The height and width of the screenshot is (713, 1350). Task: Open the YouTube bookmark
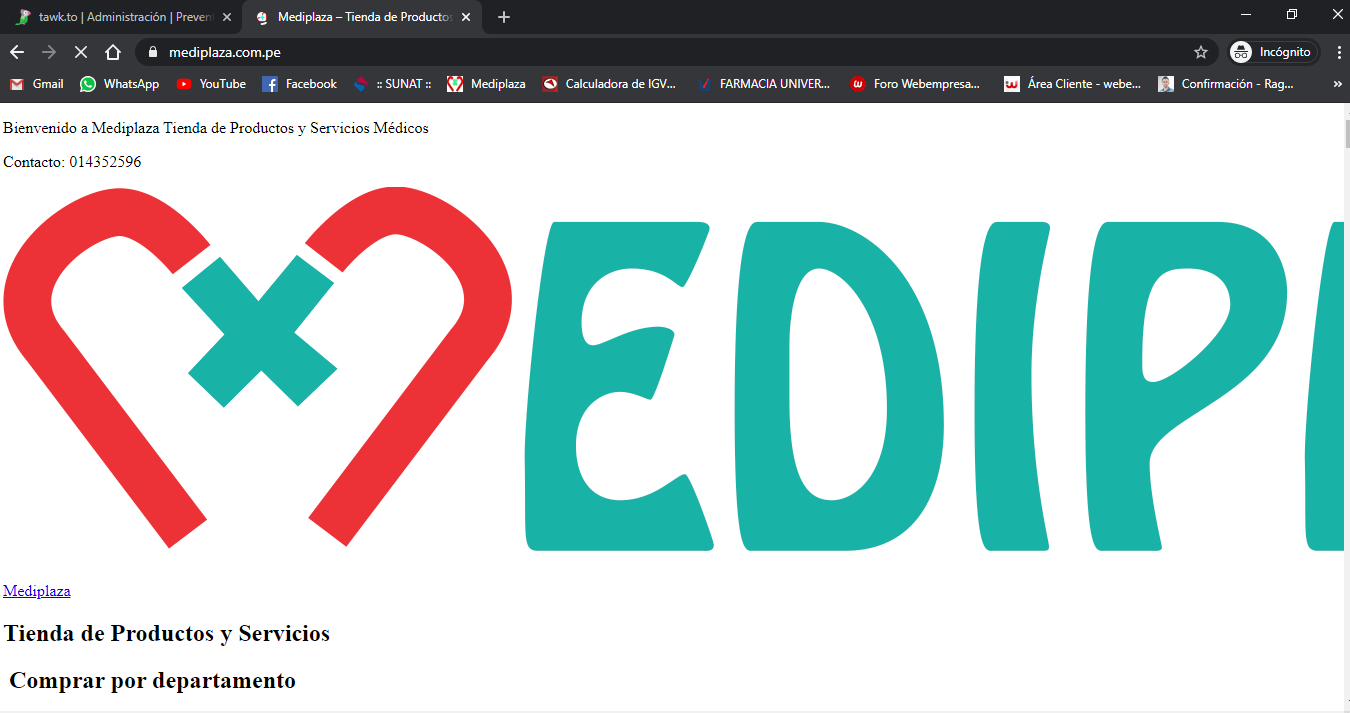pos(211,84)
